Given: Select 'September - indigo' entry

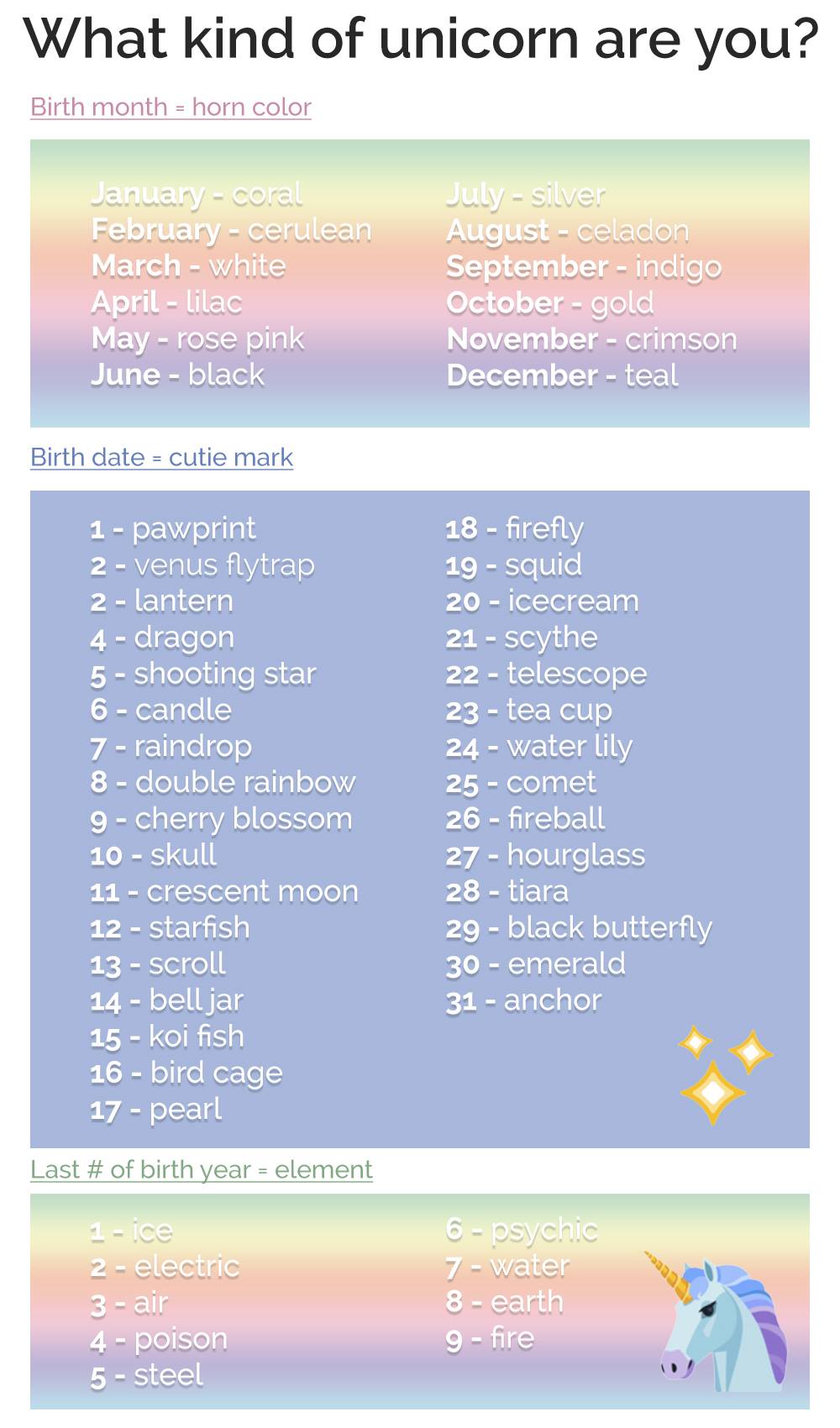Looking at the screenshot, I should pos(584,267).
